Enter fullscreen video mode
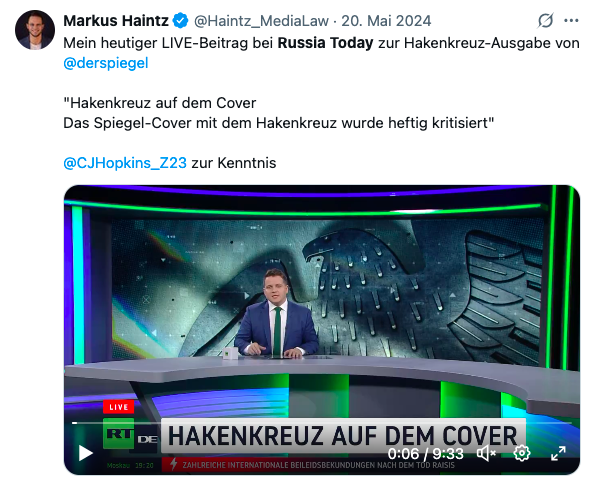Viewport: 597px width, 479px height. pos(558,453)
